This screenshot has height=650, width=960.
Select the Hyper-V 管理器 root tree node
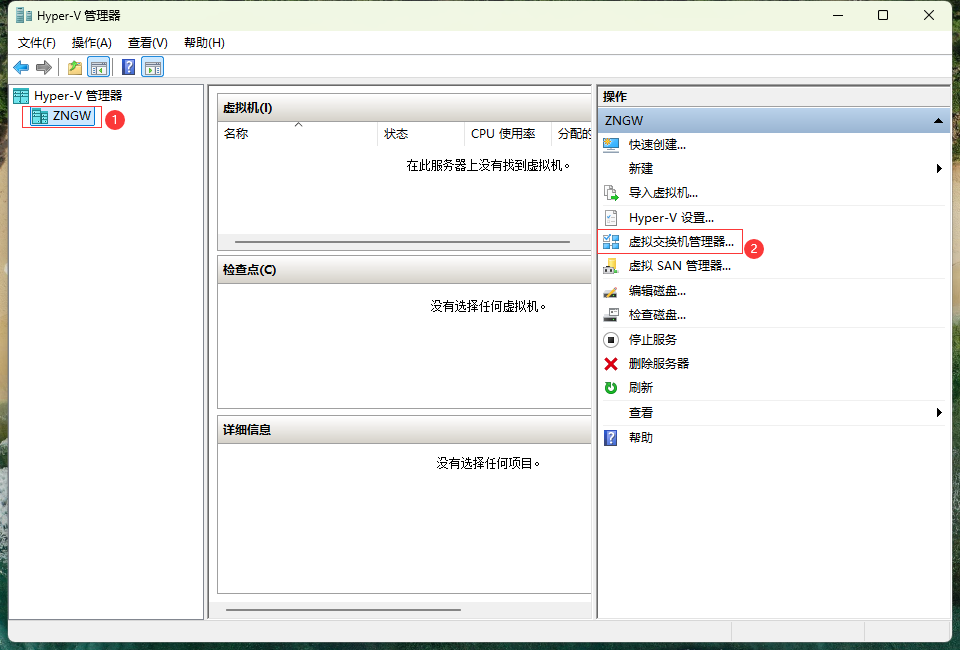[x=77, y=96]
